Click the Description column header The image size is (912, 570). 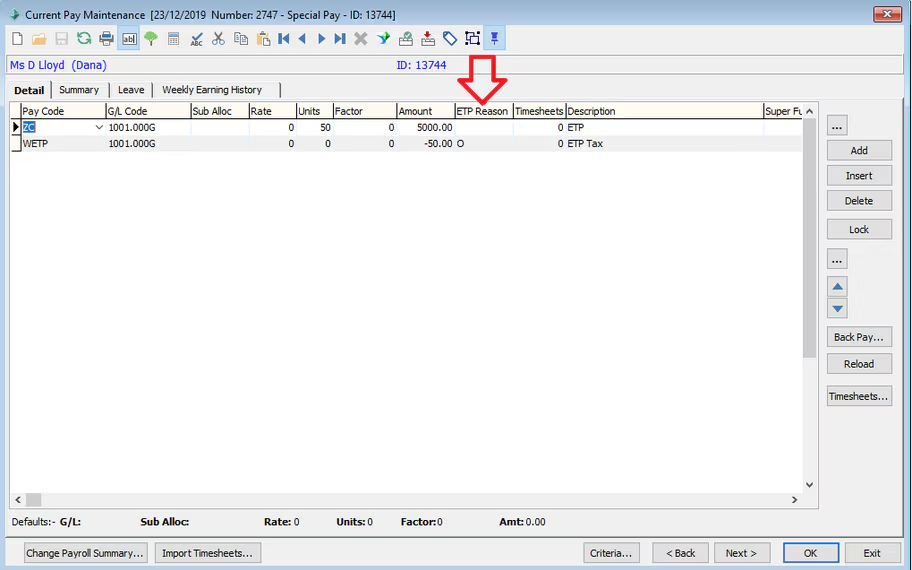(665, 111)
